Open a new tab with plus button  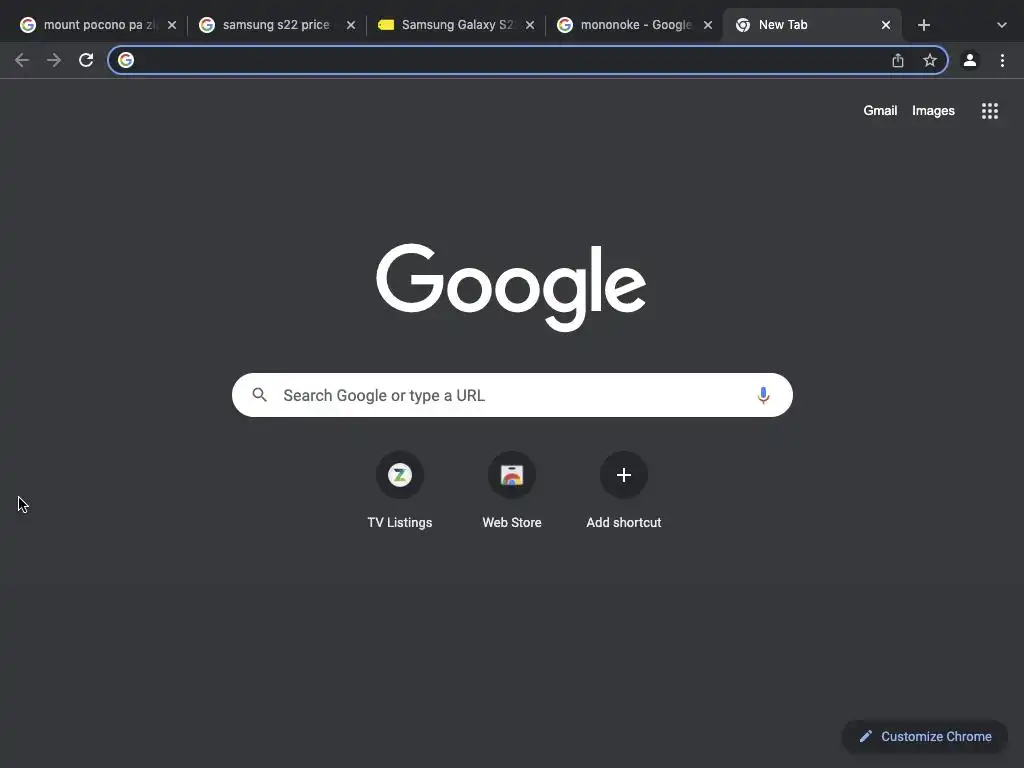923,25
